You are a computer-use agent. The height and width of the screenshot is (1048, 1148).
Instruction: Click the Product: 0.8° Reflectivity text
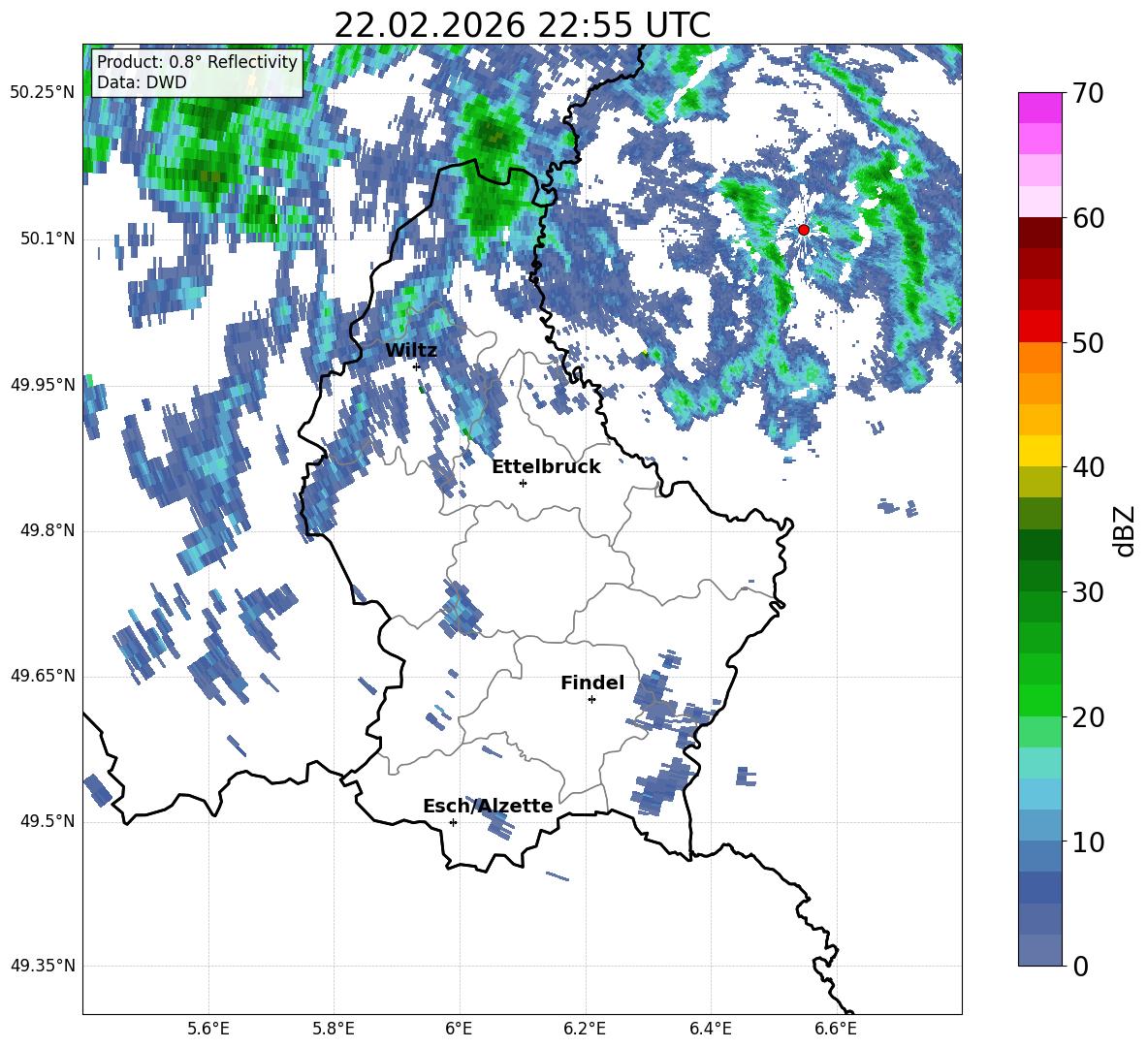(197, 61)
